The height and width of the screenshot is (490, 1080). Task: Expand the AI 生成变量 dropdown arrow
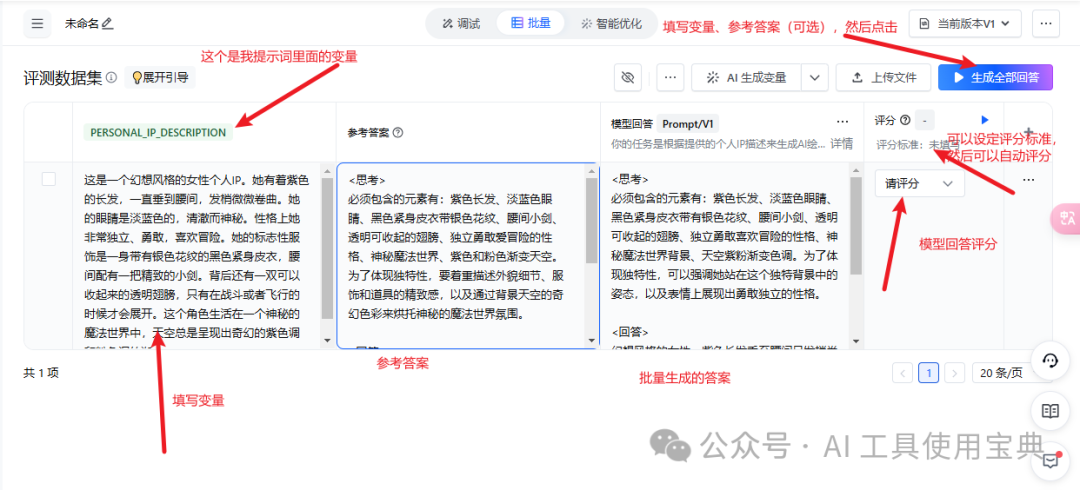point(816,77)
